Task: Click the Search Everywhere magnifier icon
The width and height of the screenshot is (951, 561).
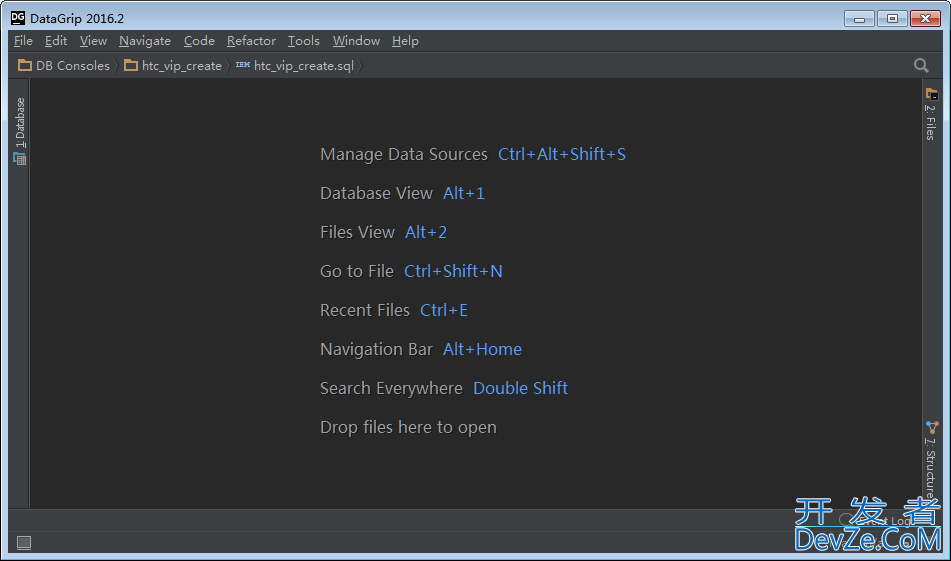Action: click(921, 65)
